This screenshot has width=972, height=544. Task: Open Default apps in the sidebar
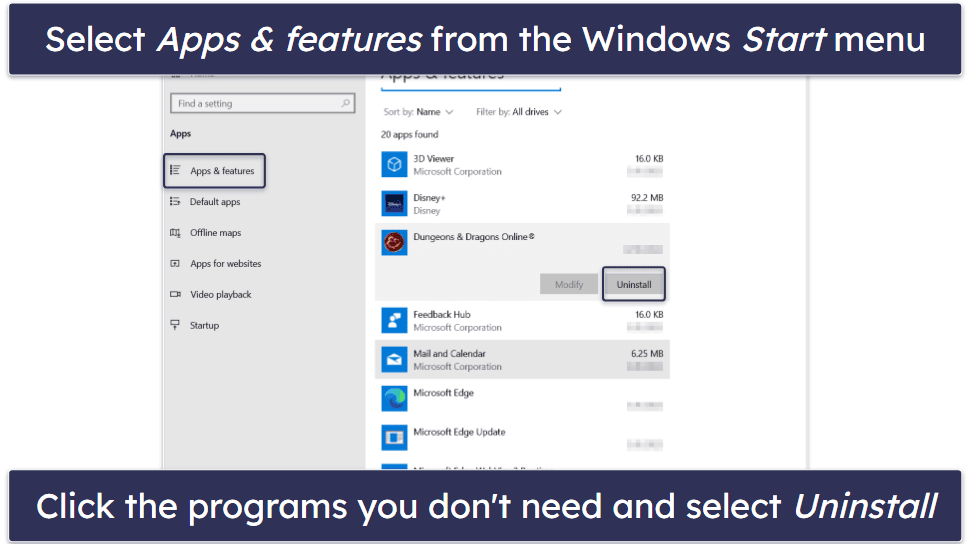pyautogui.click(x=214, y=201)
